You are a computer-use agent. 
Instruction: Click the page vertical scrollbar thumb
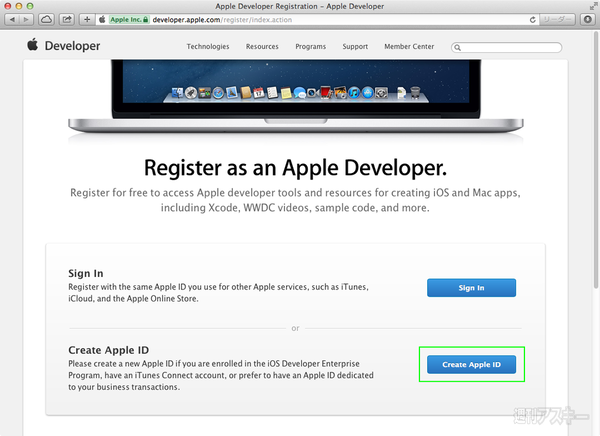pos(596,161)
